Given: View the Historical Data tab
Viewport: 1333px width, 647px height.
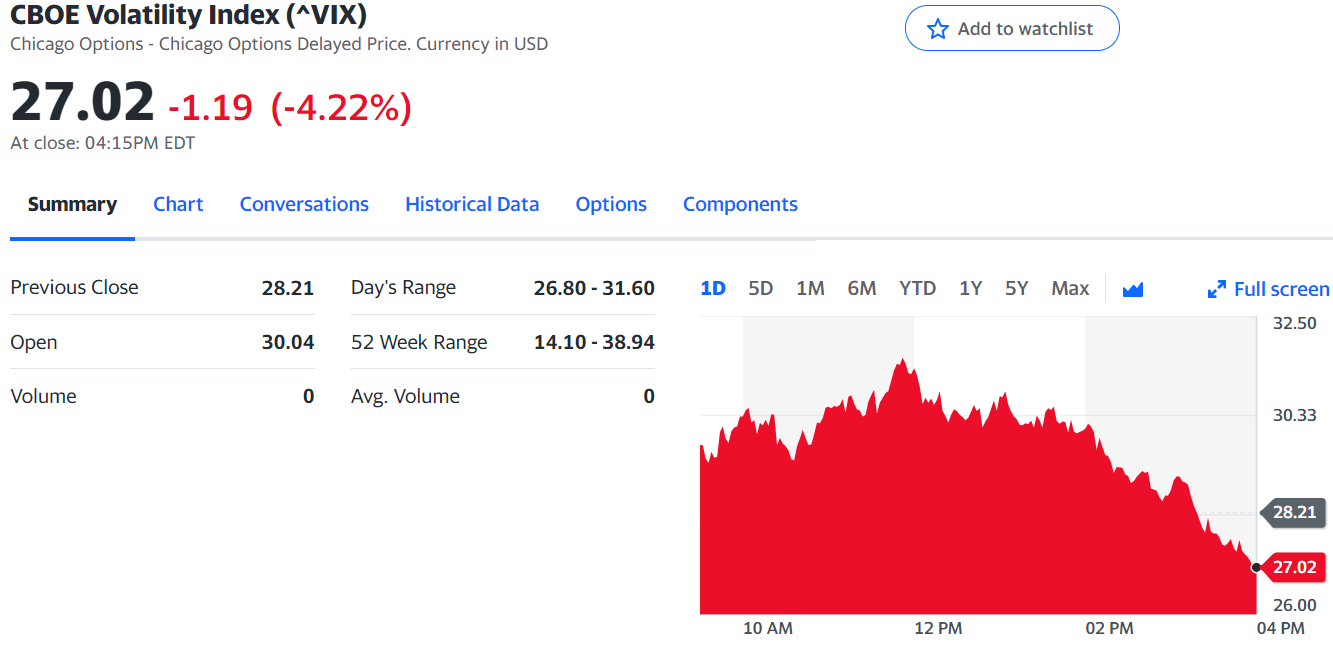Looking at the screenshot, I should 472,204.
